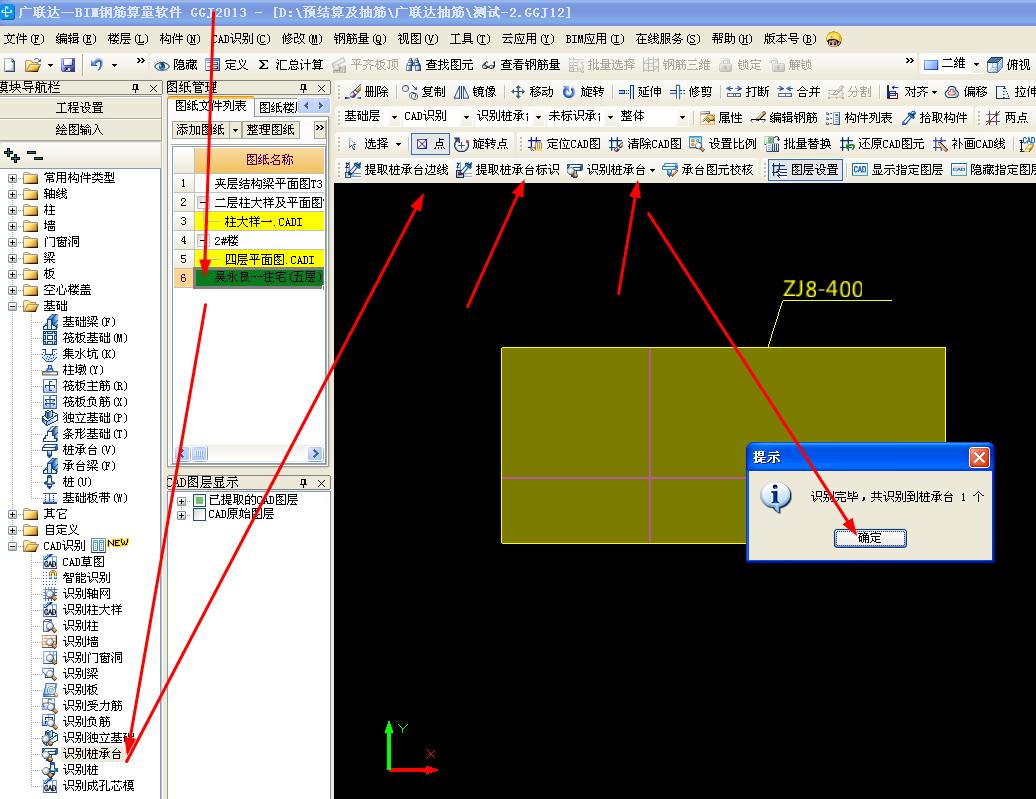Click the 清除CAD图 tool

point(646,143)
